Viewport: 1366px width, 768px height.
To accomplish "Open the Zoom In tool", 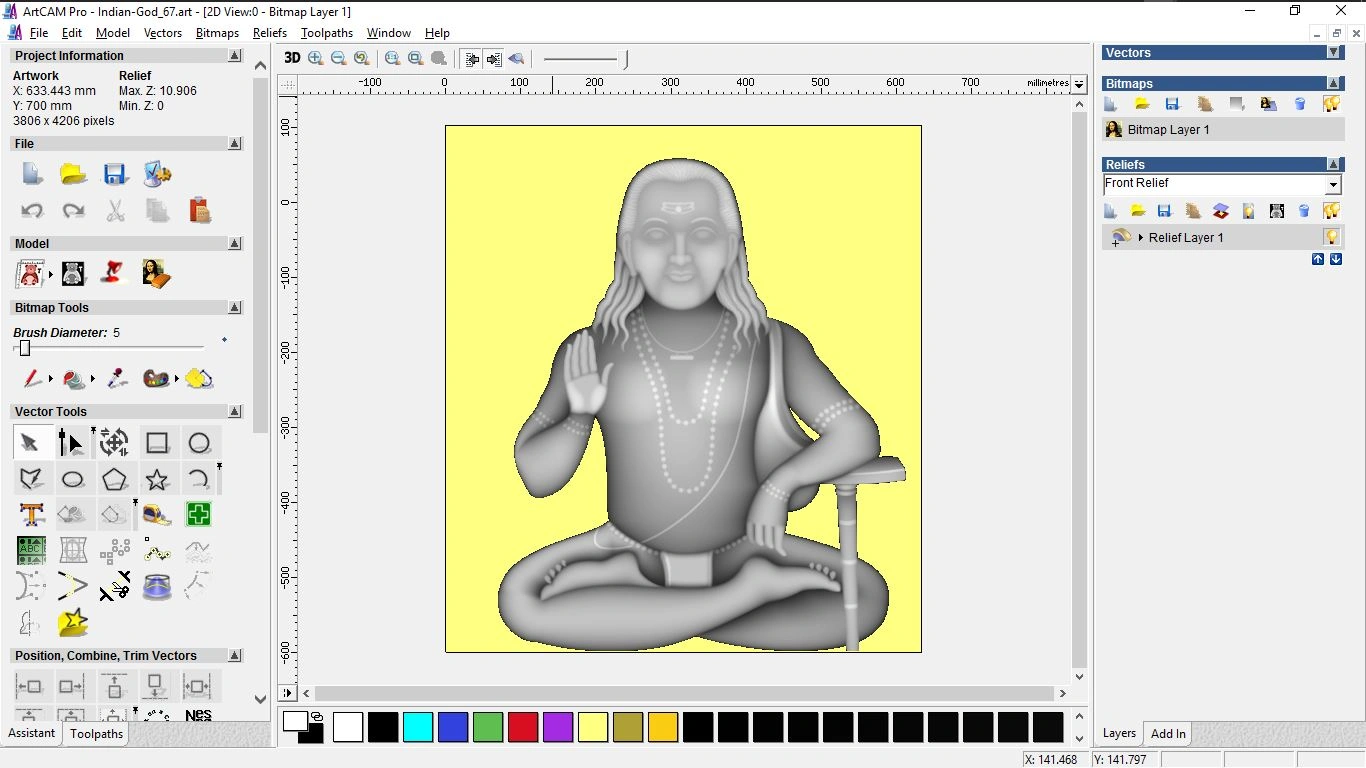I will (x=315, y=57).
